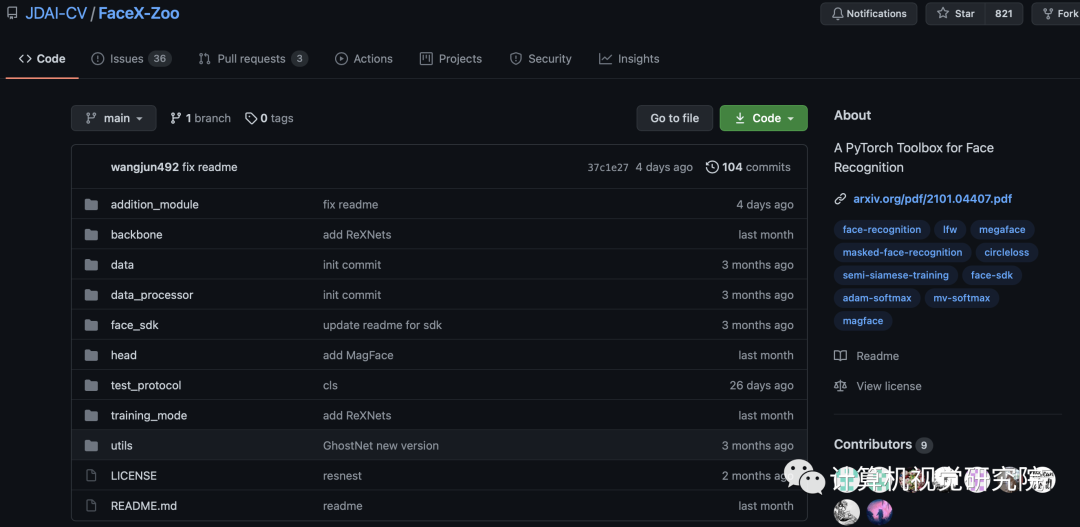Open the FaceX-Zoo repository link
The height and width of the screenshot is (527, 1080).
[x=138, y=13]
